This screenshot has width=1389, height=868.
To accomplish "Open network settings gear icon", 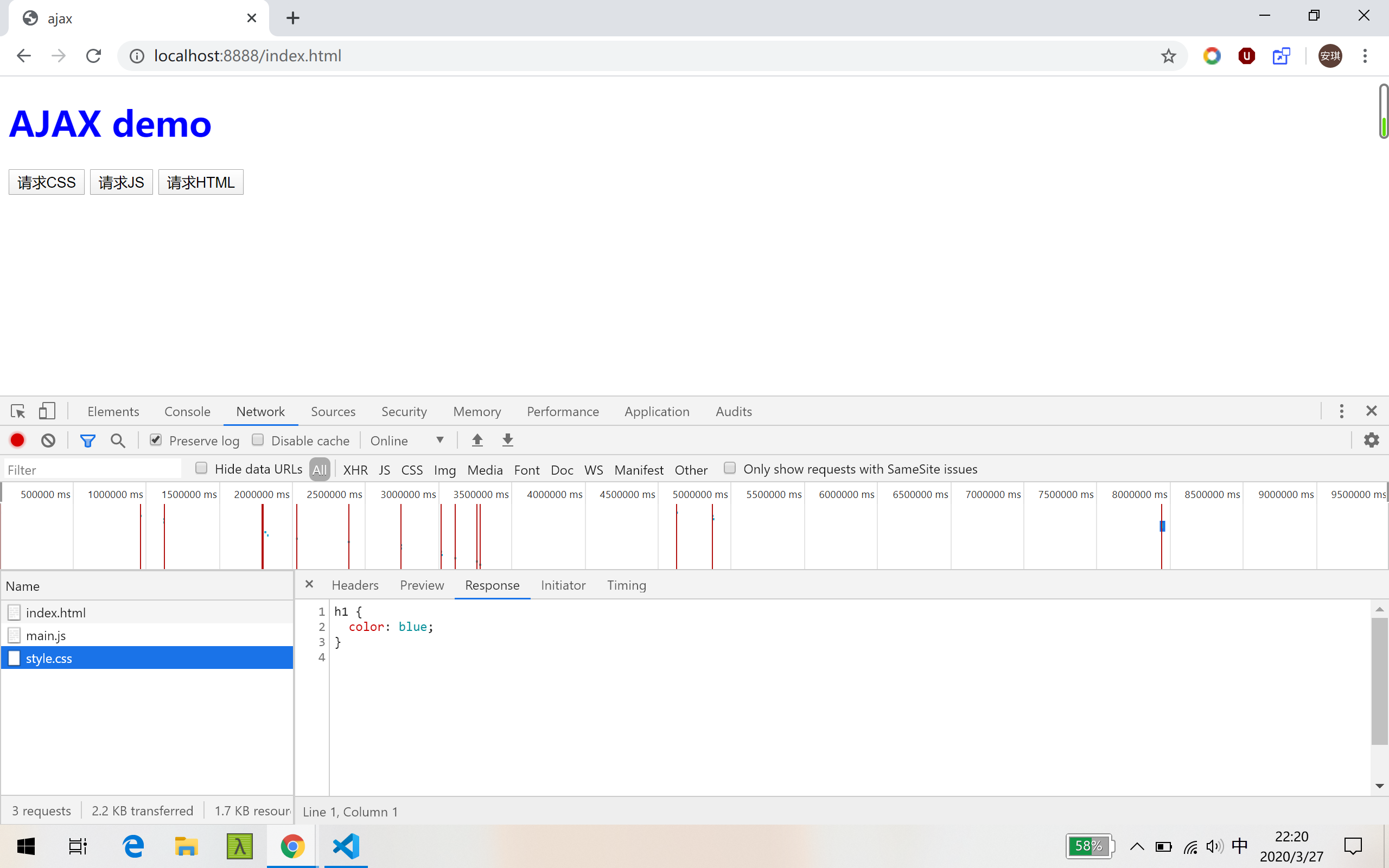I will [1371, 441].
